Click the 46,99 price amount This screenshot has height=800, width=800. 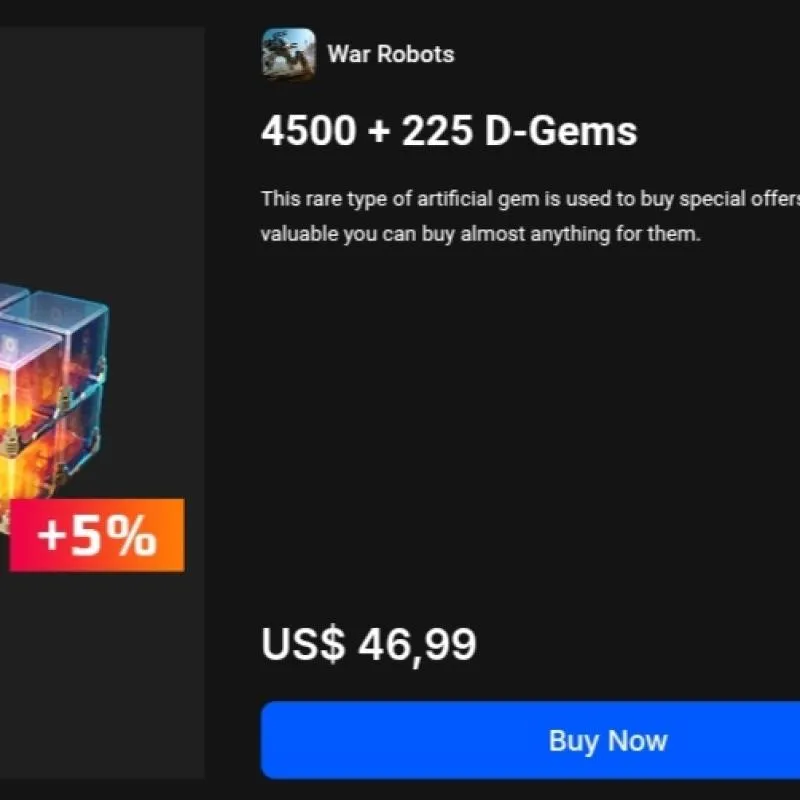point(417,645)
